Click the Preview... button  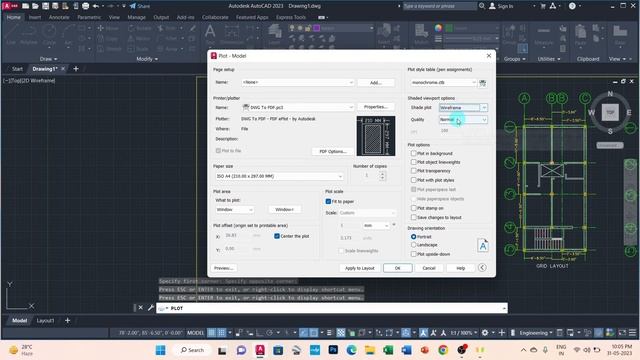click(x=224, y=268)
